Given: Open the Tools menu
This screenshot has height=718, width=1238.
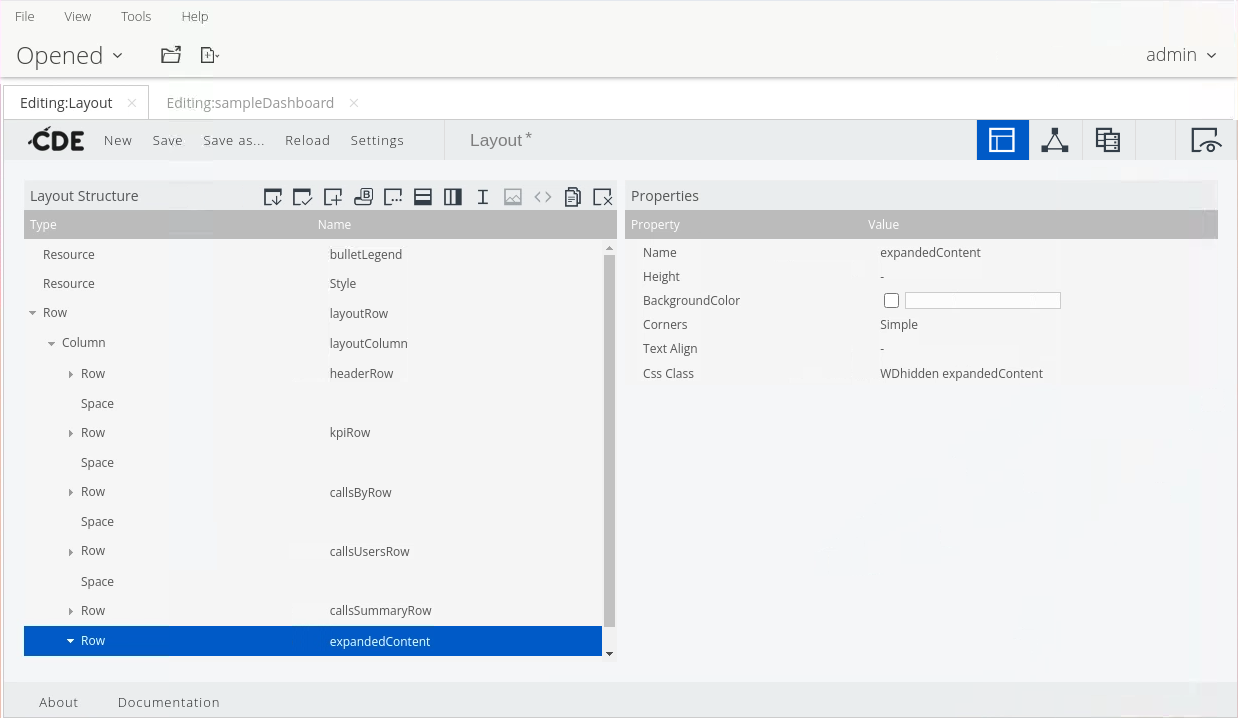Looking at the screenshot, I should (x=136, y=16).
